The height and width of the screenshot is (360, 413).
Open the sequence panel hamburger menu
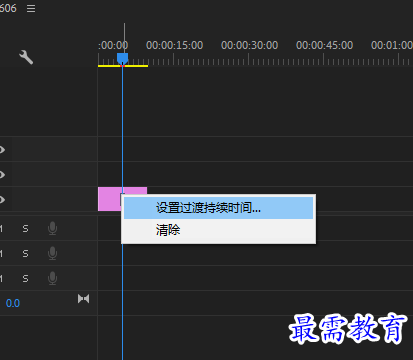31,8
